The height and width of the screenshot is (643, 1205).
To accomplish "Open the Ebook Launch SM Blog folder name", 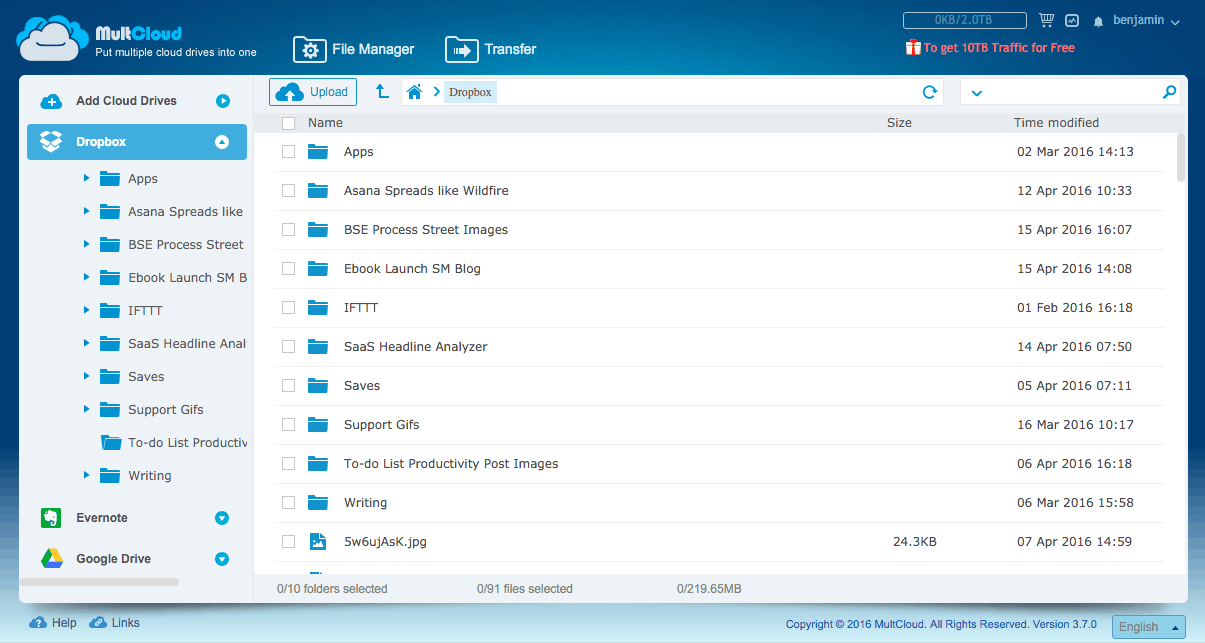I will [x=412, y=269].
